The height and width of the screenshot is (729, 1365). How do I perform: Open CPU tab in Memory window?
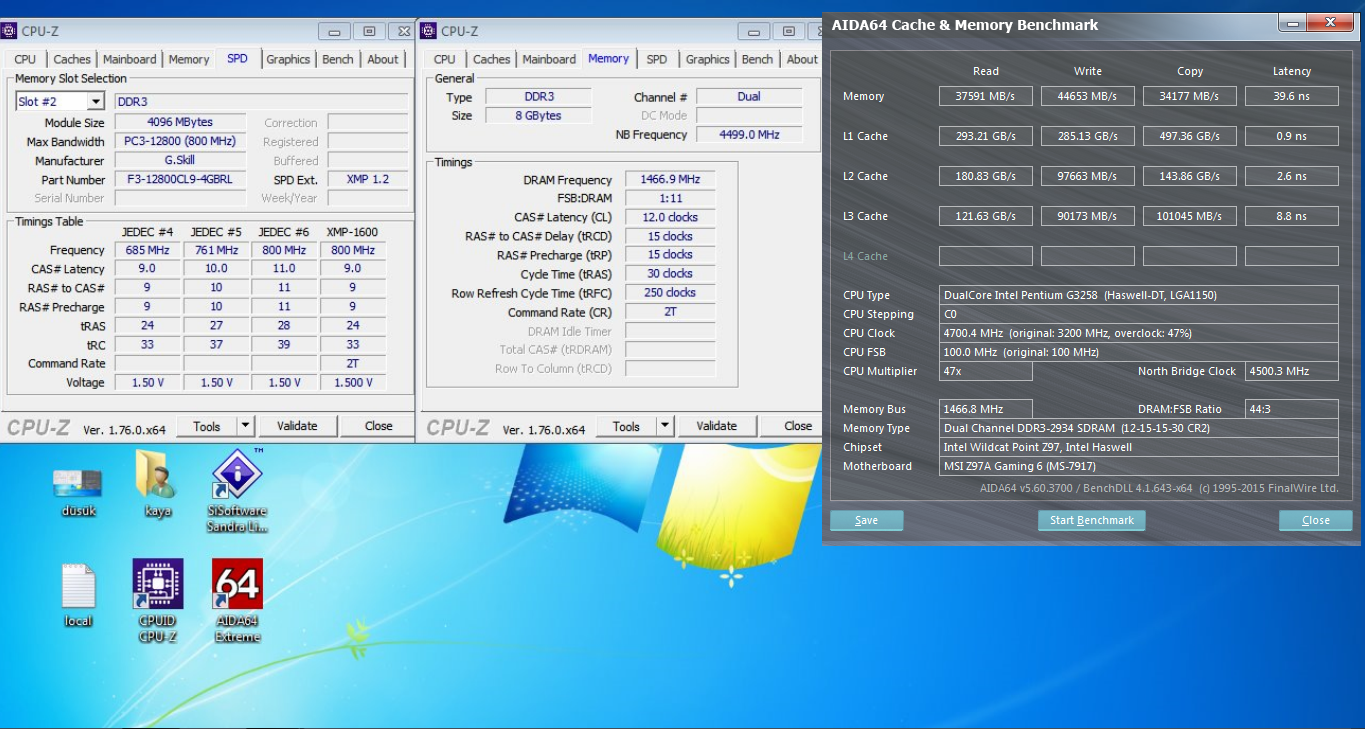445,59
